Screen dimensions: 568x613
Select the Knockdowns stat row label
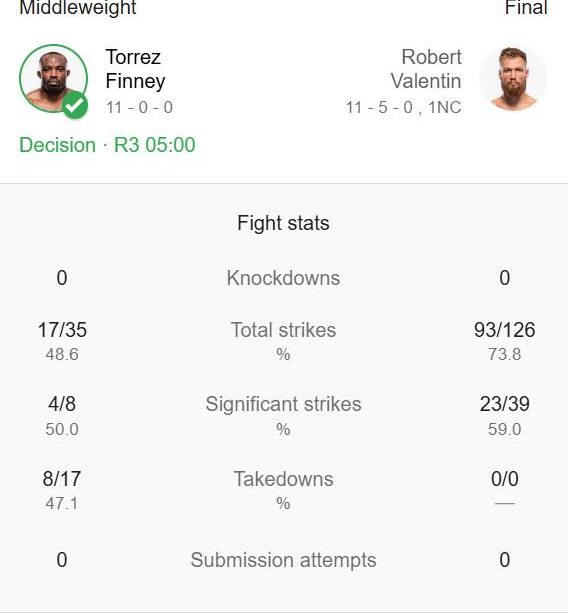pyautogui.click(x=283, y=278)
